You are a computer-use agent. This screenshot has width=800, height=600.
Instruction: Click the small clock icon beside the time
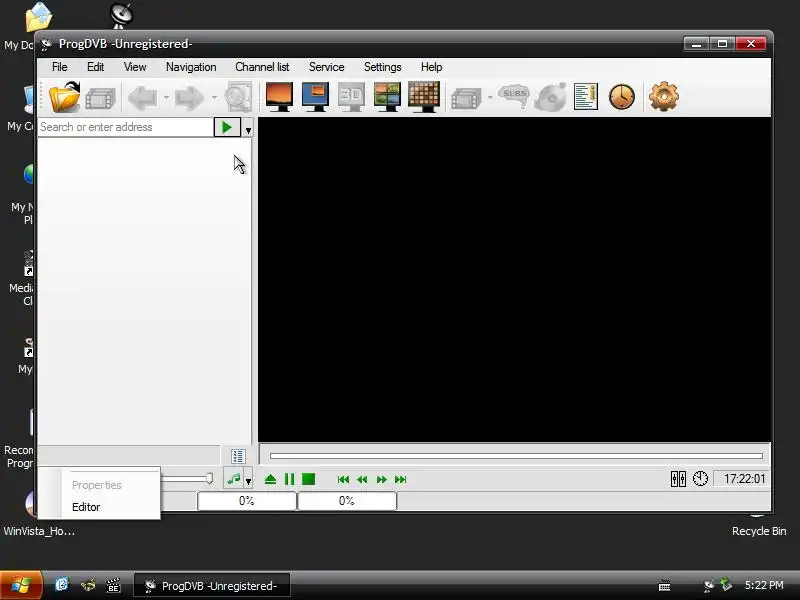pos(700,479)
